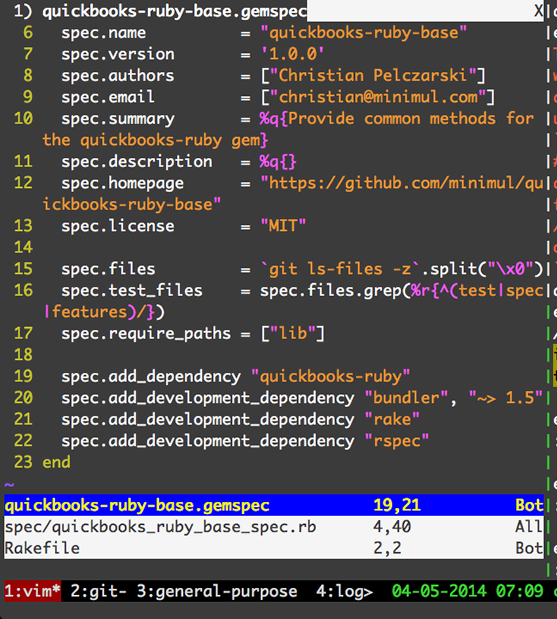
Task: Click the version string '1.0.0'
Action: (293, 54)
